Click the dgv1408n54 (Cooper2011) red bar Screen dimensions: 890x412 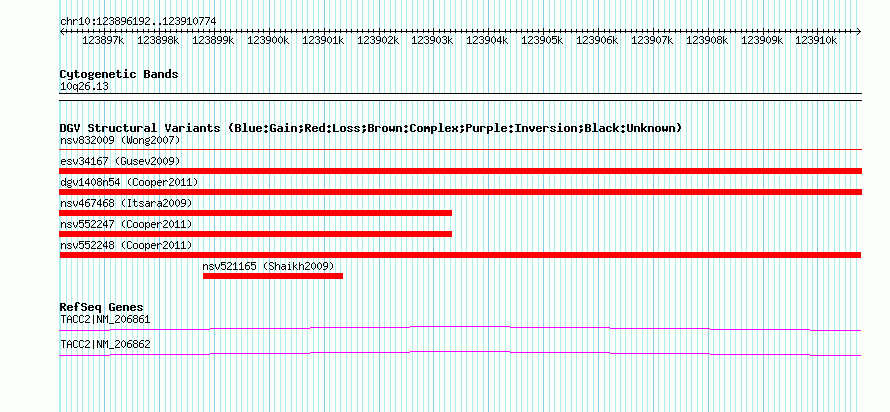click(460, 192)
